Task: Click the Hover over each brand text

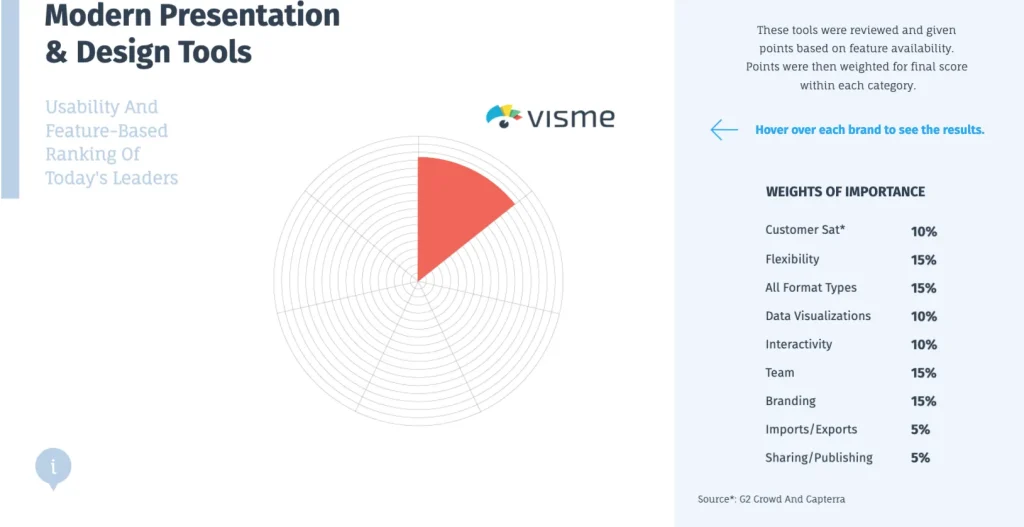Action: click(869, 130)
